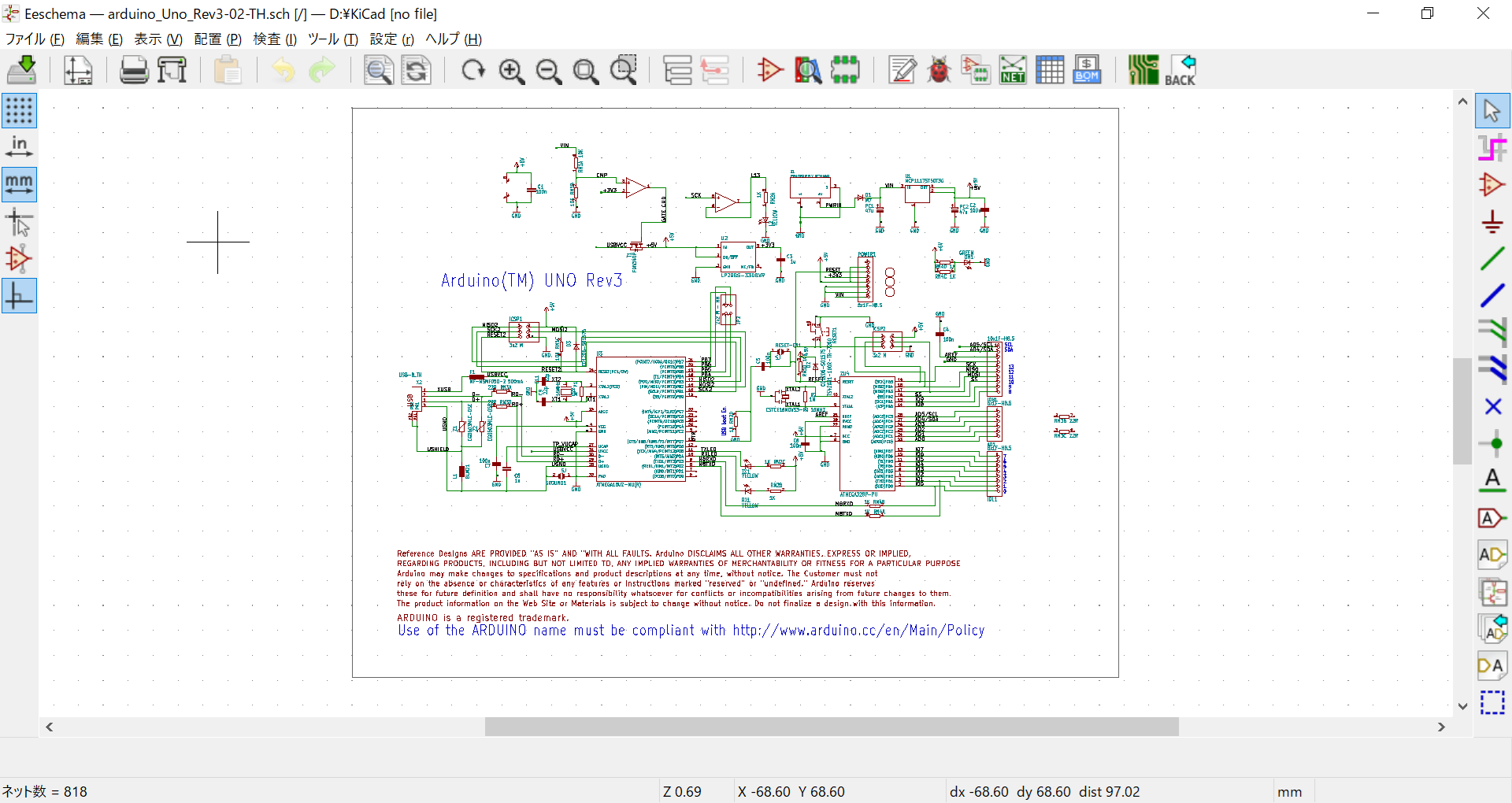Click the Zoom in magnifier icon

point(512,71)
